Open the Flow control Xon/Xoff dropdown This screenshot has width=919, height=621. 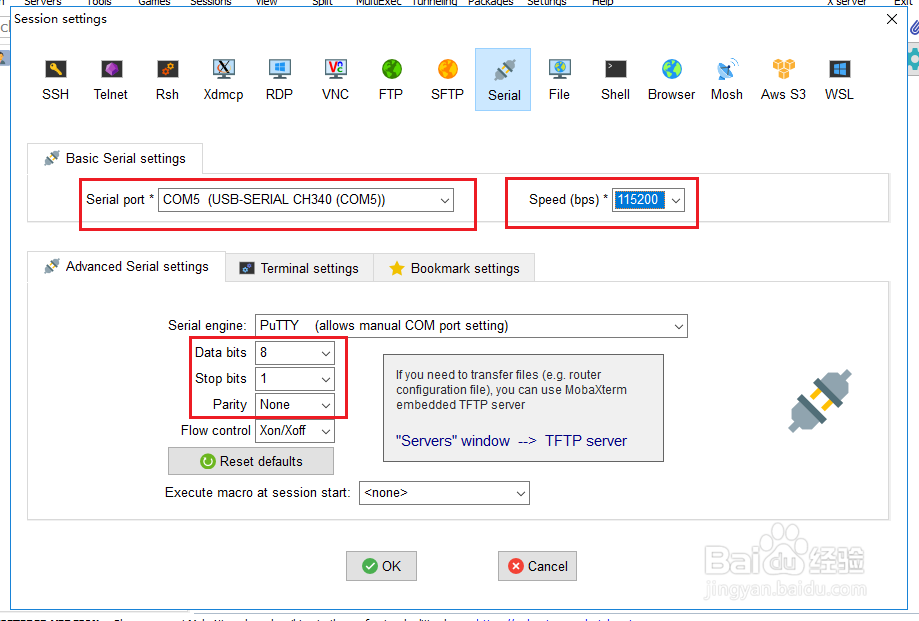(295, 431)
